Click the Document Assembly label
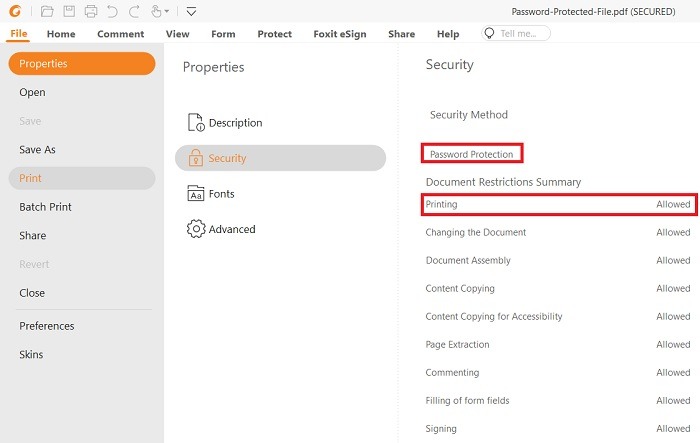This screenshot has width=700, height=443. tap(468, 260)
